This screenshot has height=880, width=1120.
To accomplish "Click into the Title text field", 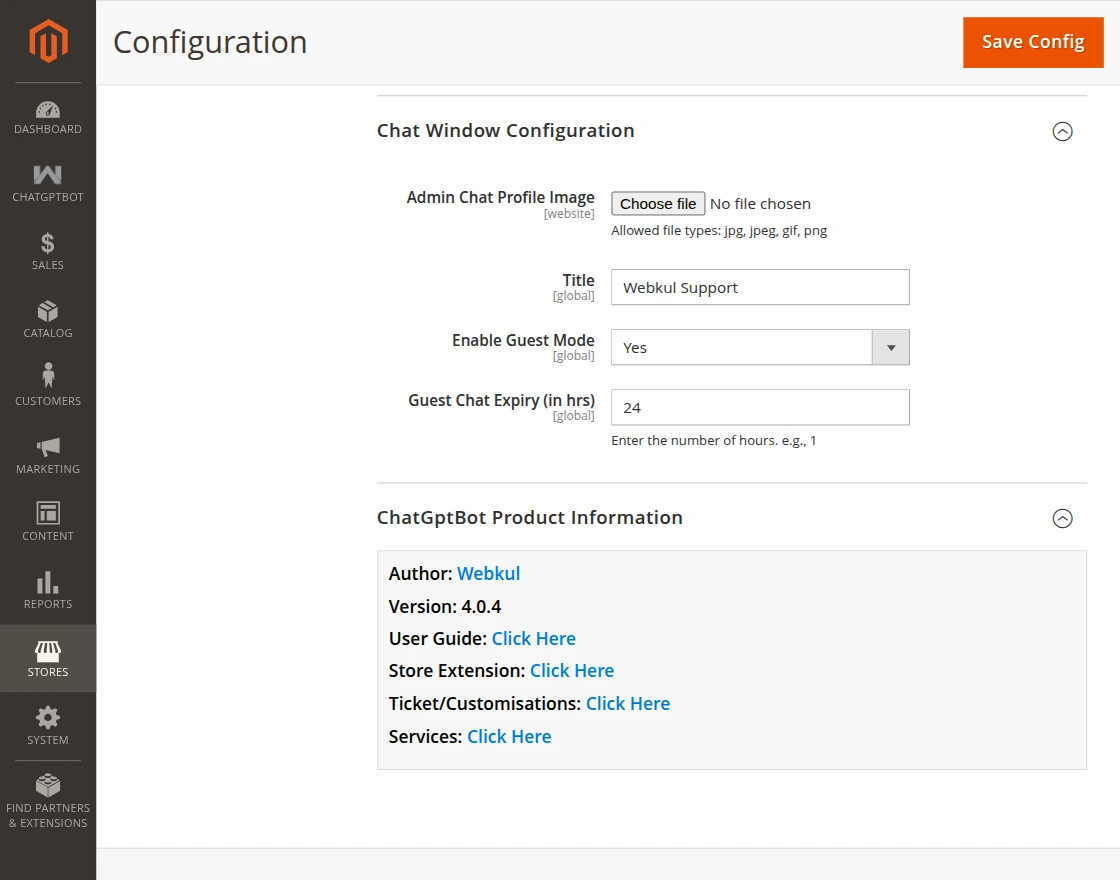I will point(760,287).
